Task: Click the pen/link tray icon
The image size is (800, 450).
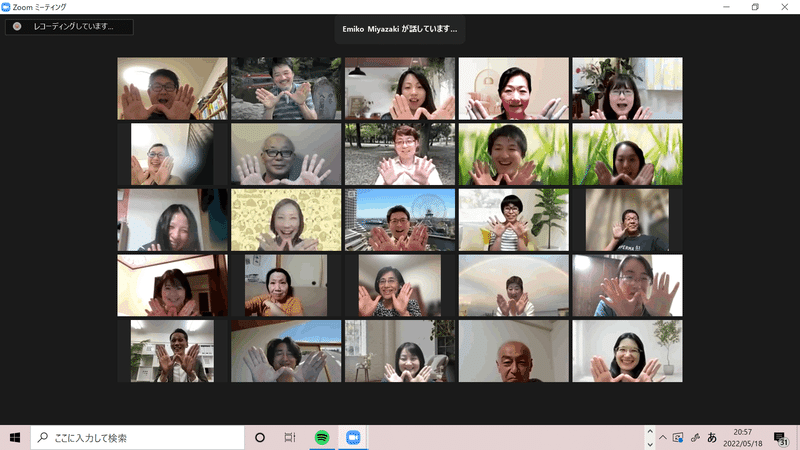Action: coord(695,437)
